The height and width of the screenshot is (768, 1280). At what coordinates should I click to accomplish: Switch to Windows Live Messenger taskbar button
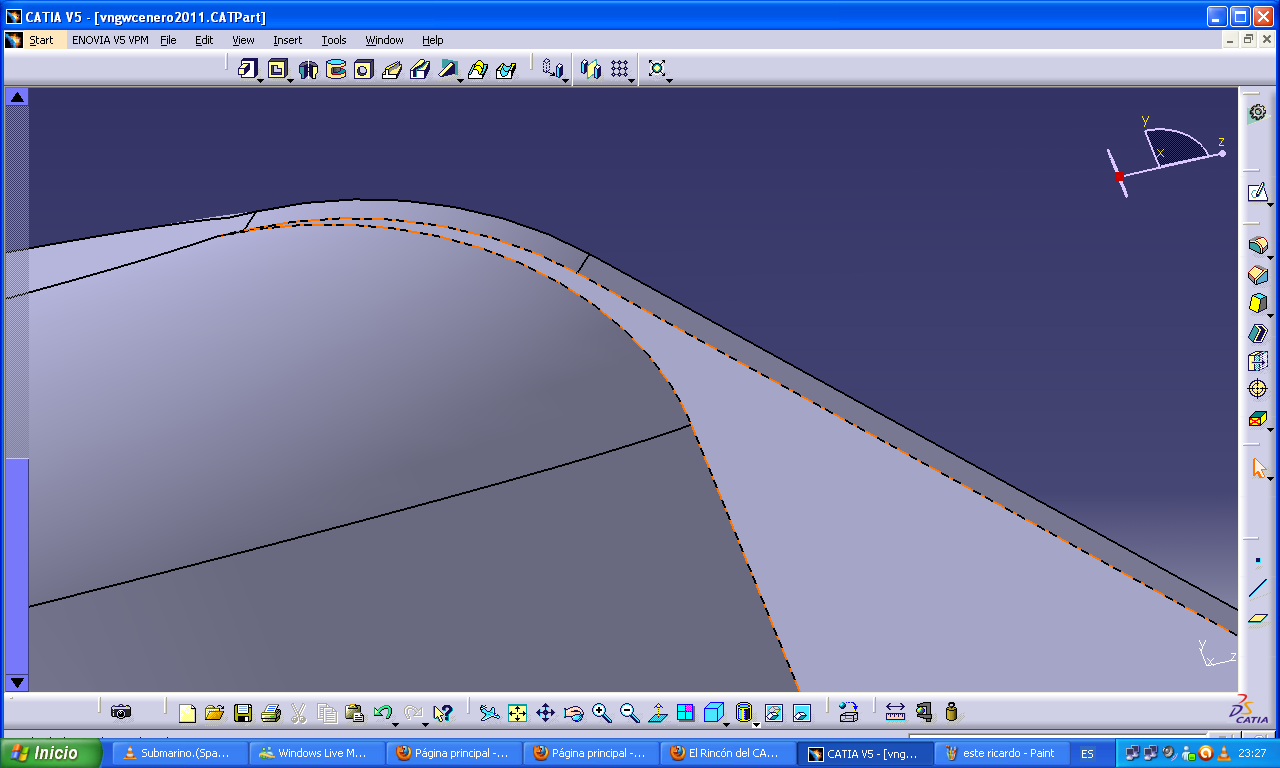tap(317, 753)
